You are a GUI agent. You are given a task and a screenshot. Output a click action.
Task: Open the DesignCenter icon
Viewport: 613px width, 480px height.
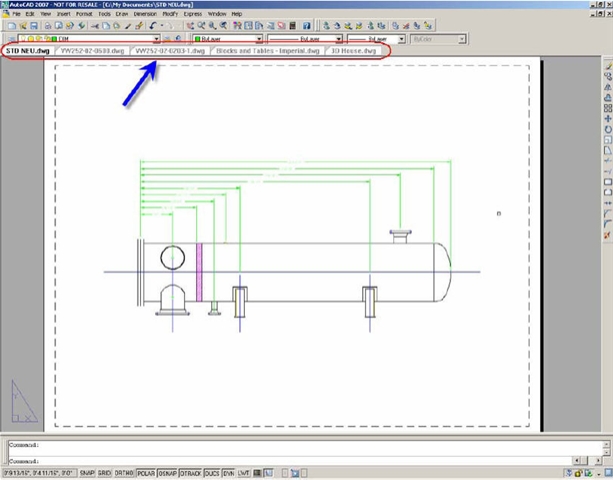248,26
